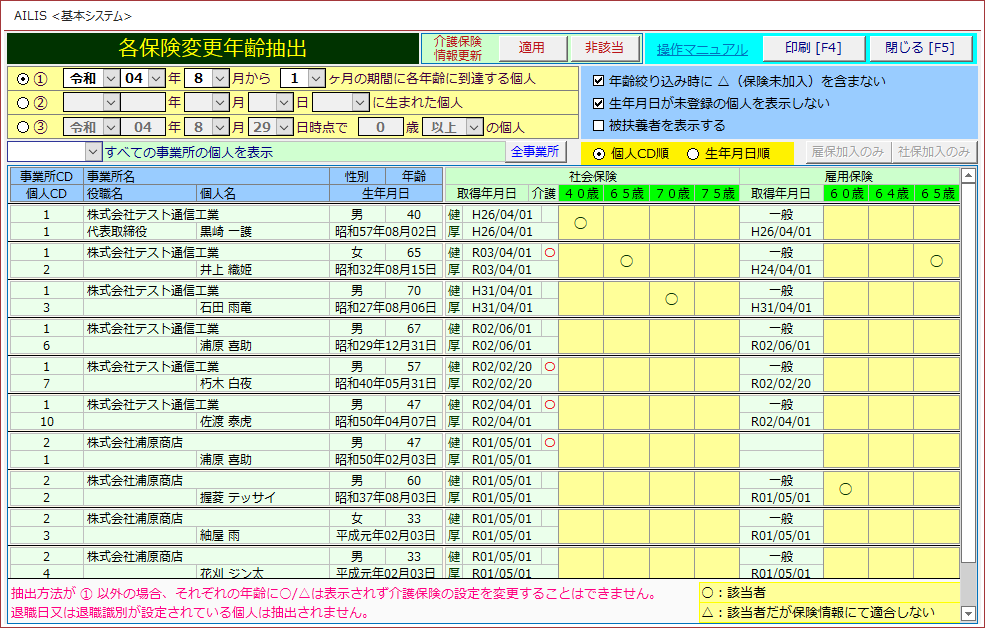Toggle 被扶養者を表示する checkbox
985x628 pixels.
[599, 126]
